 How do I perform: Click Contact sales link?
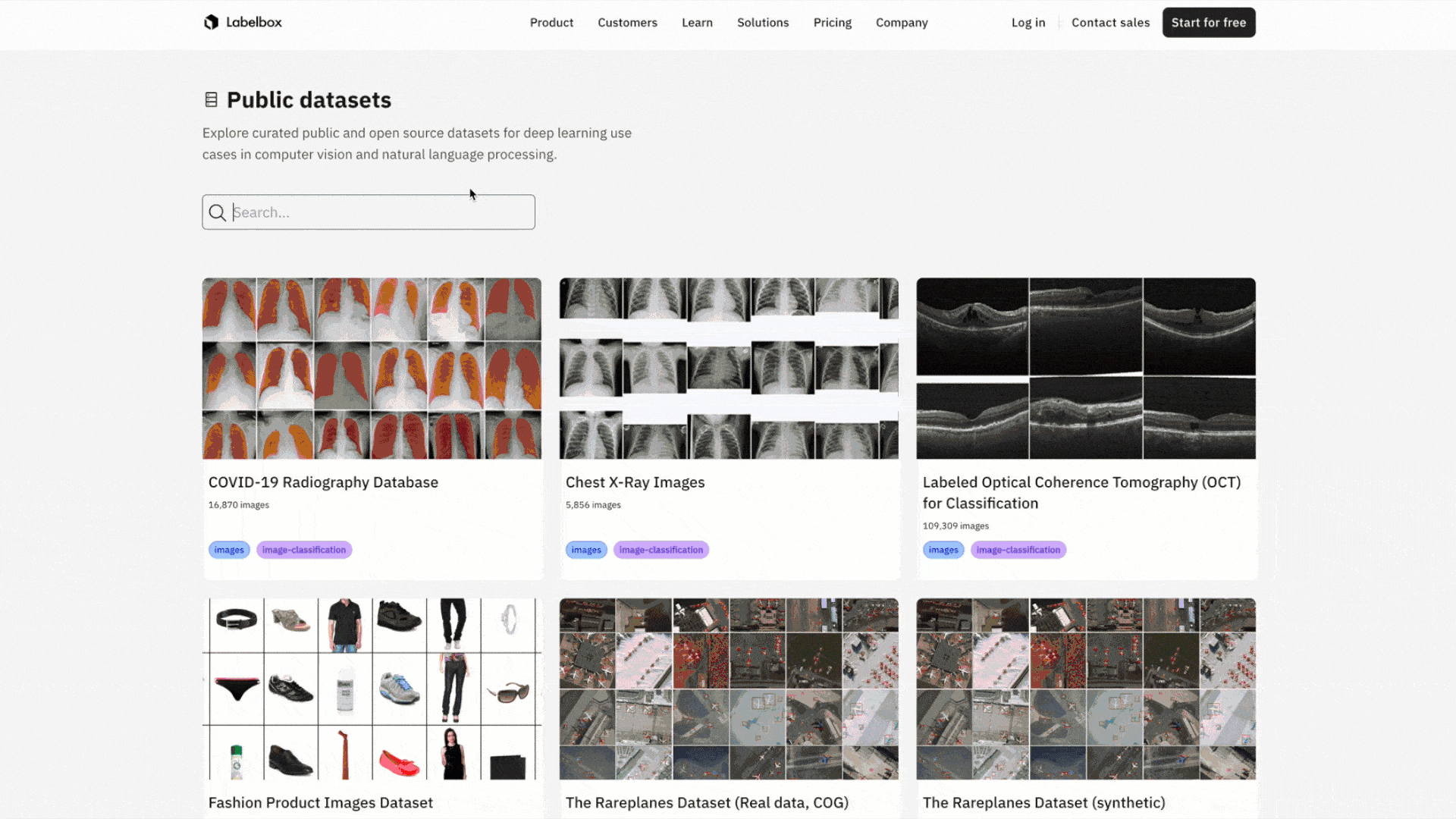1110,22
